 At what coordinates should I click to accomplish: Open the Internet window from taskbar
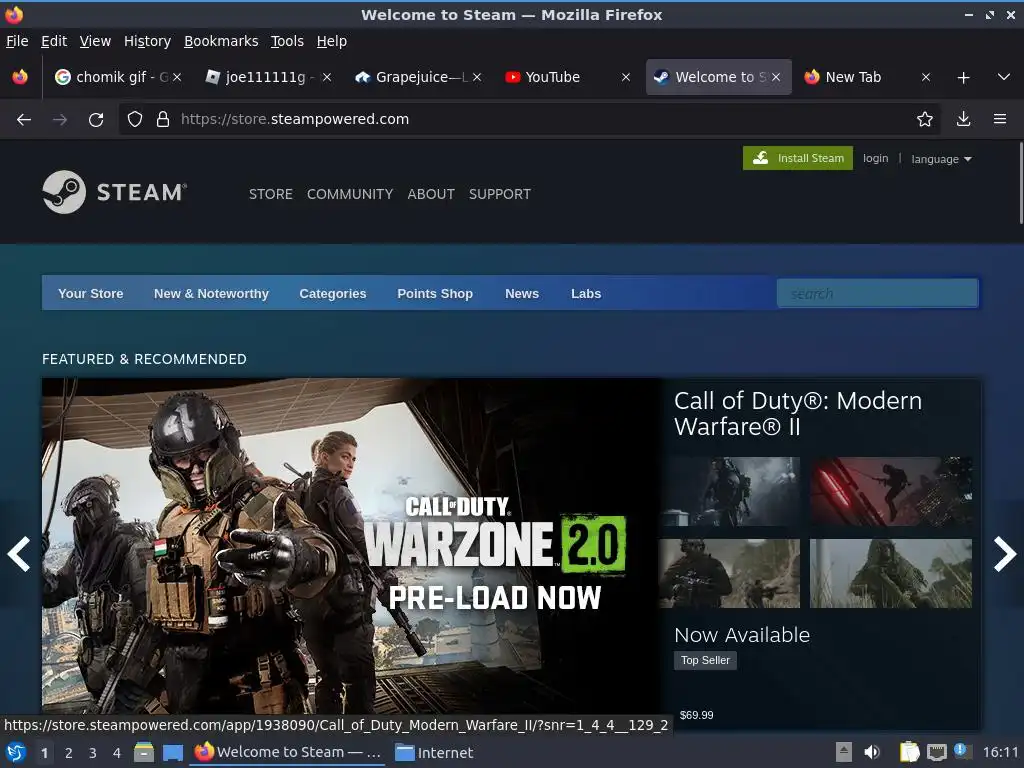pos(434,752)
